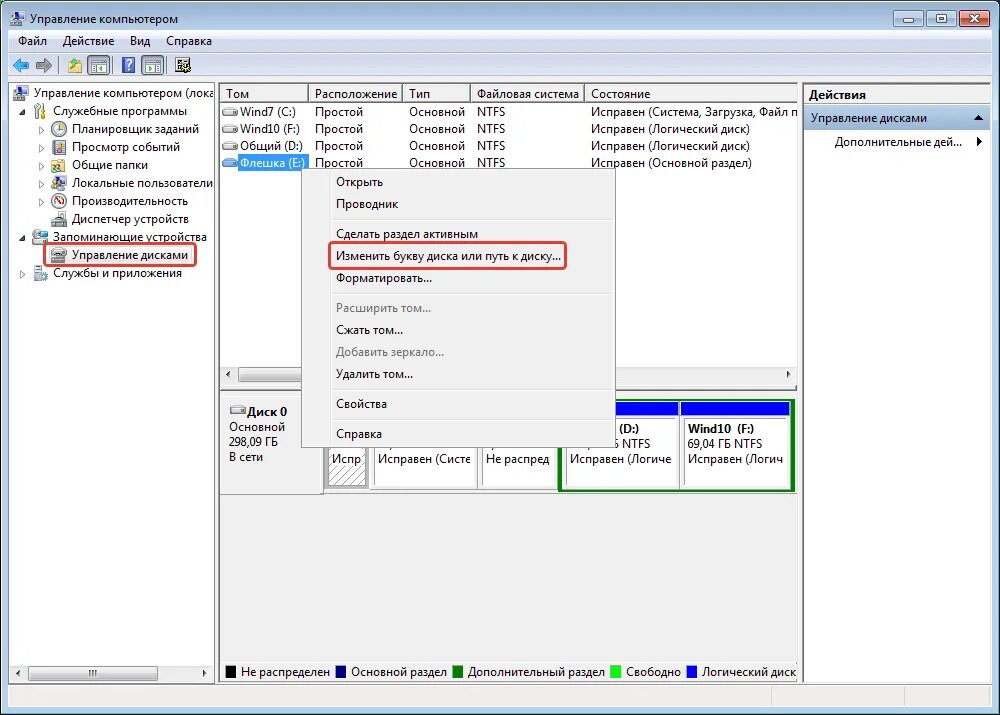
Task: Select the Планировщик заданий clock icon
Action: (x=59, y=129)
